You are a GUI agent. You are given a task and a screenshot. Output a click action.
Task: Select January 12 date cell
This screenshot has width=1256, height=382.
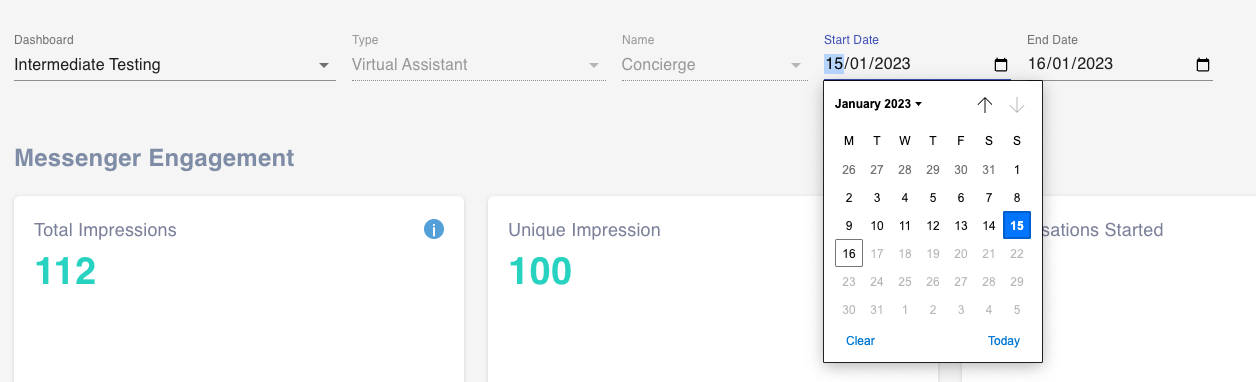[x=933, y=226]
